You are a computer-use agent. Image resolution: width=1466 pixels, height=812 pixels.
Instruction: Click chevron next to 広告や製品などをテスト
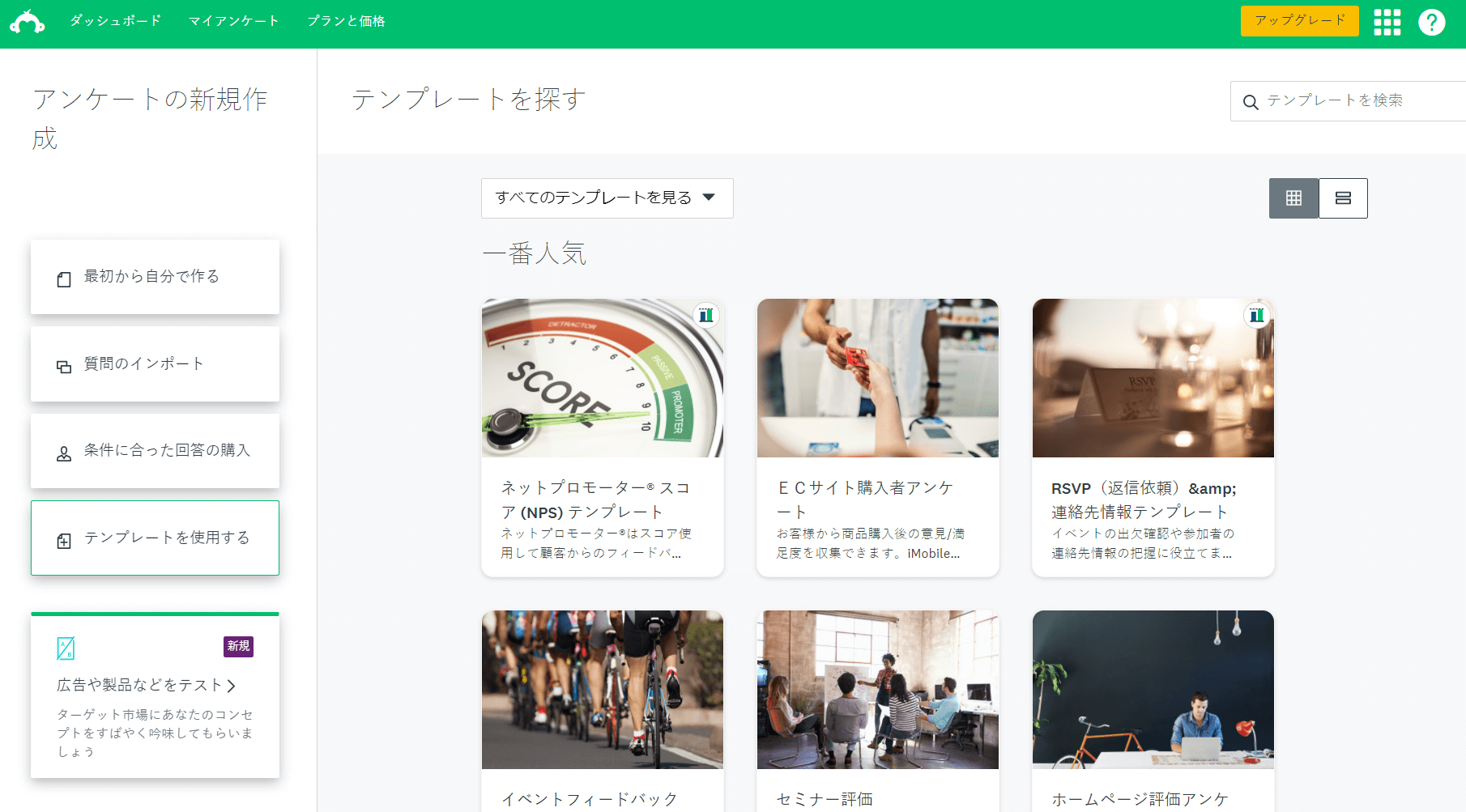232,686
